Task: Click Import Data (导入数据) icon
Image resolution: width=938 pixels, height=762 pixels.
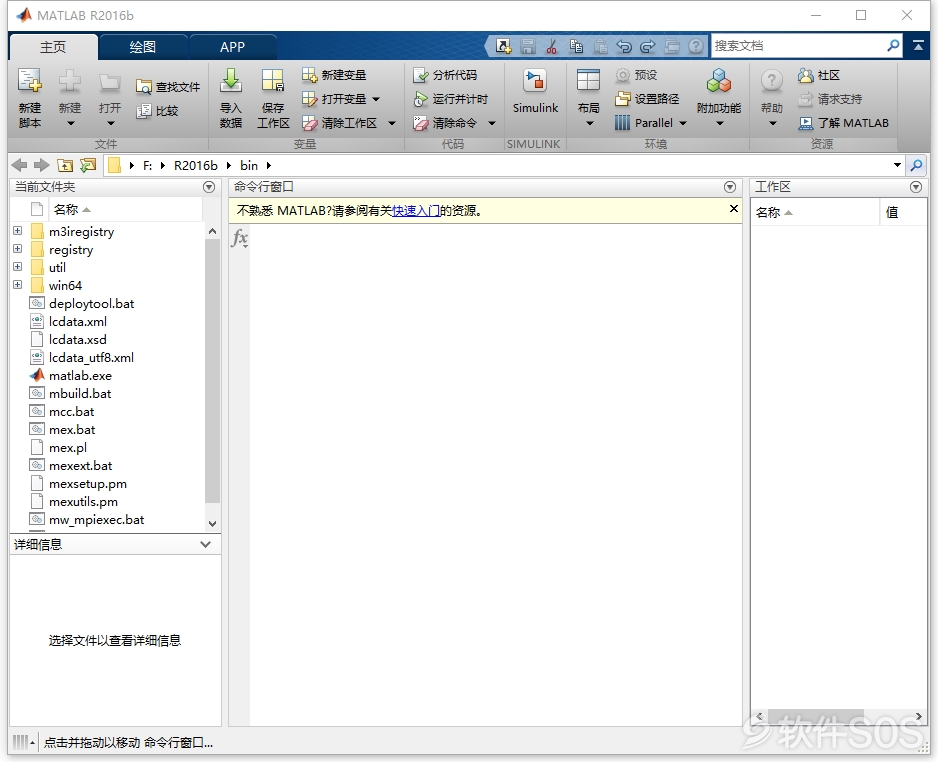Action: (231, 81)
